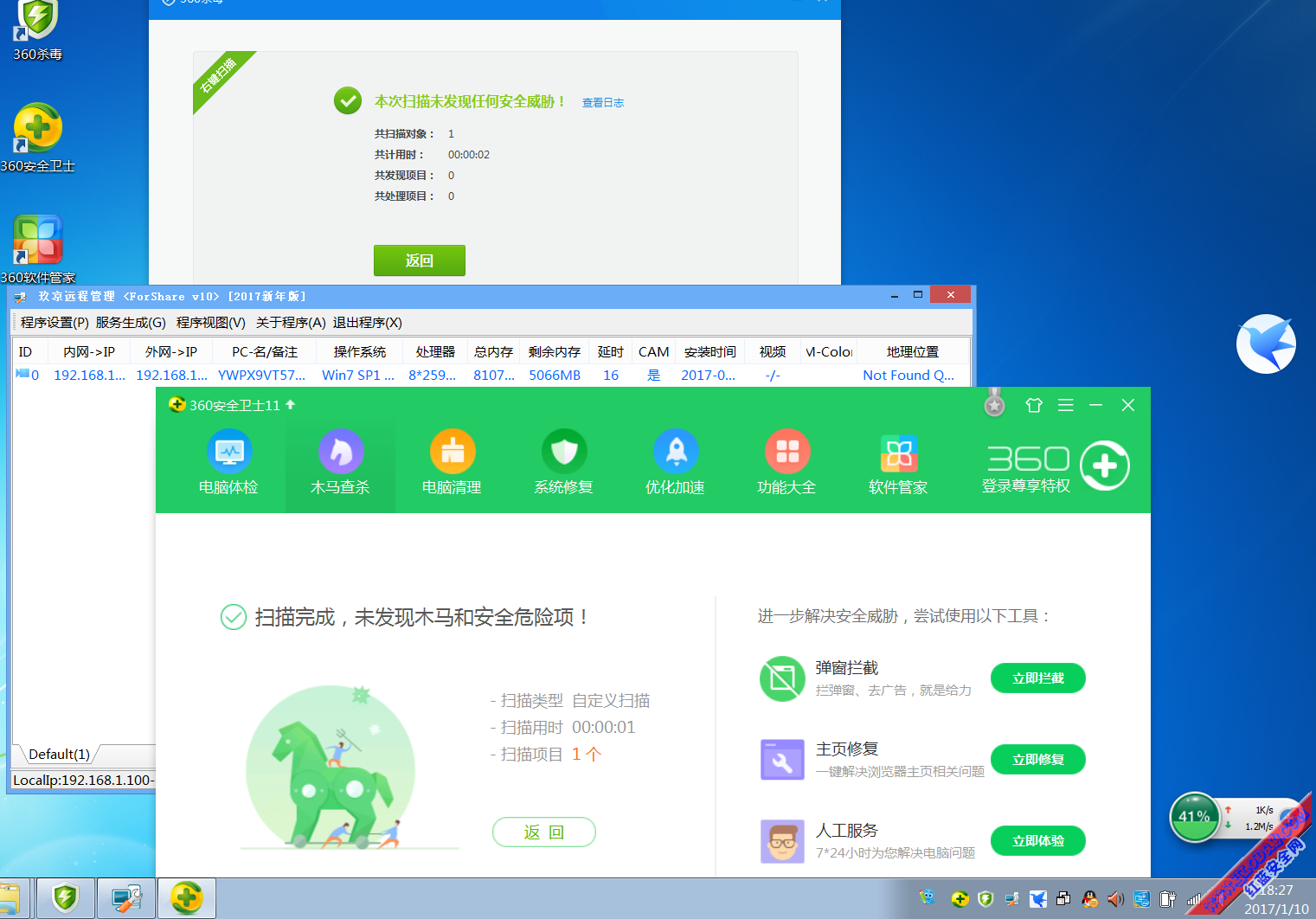The image size is (1316, 919).
Task: Click the upgrade arrow next to 360安全卫士11
Action: point(291,404)
